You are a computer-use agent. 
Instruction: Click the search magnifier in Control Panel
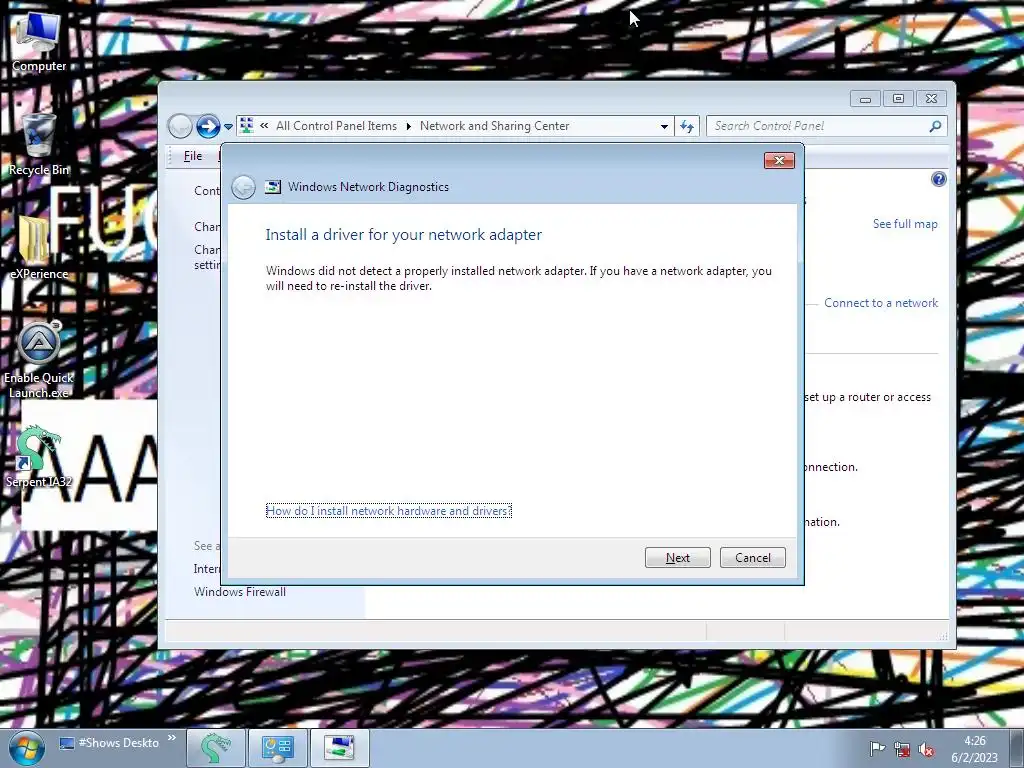[935, 126]
